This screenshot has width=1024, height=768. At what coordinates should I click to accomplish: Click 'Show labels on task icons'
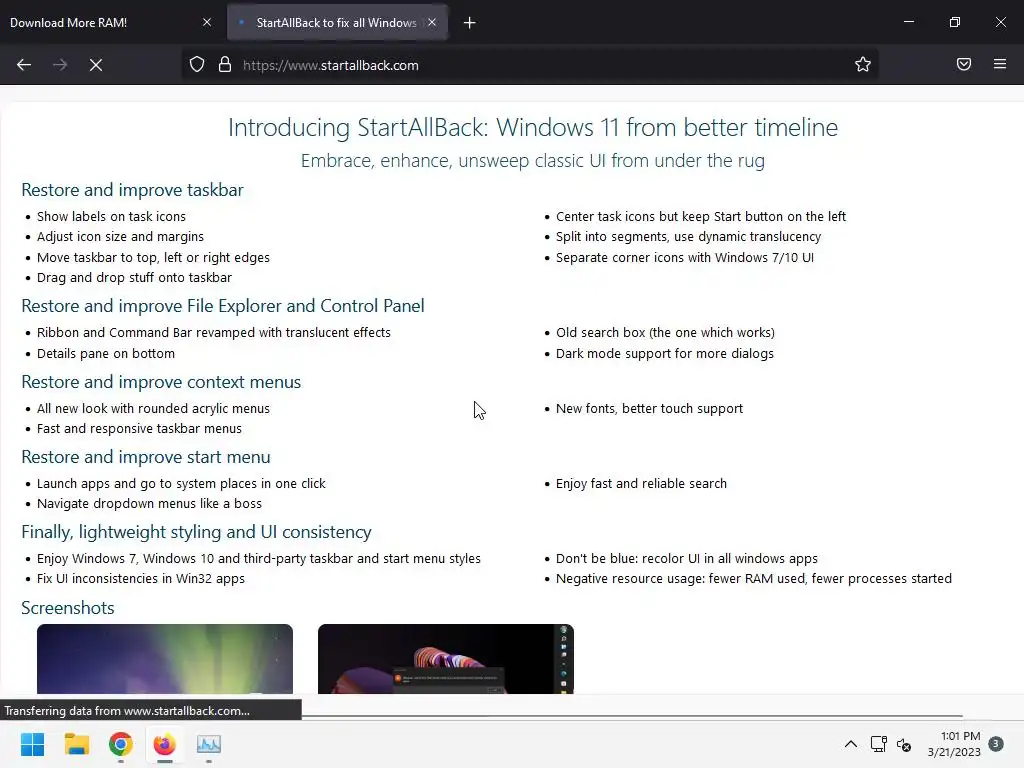tap(111, 216)
